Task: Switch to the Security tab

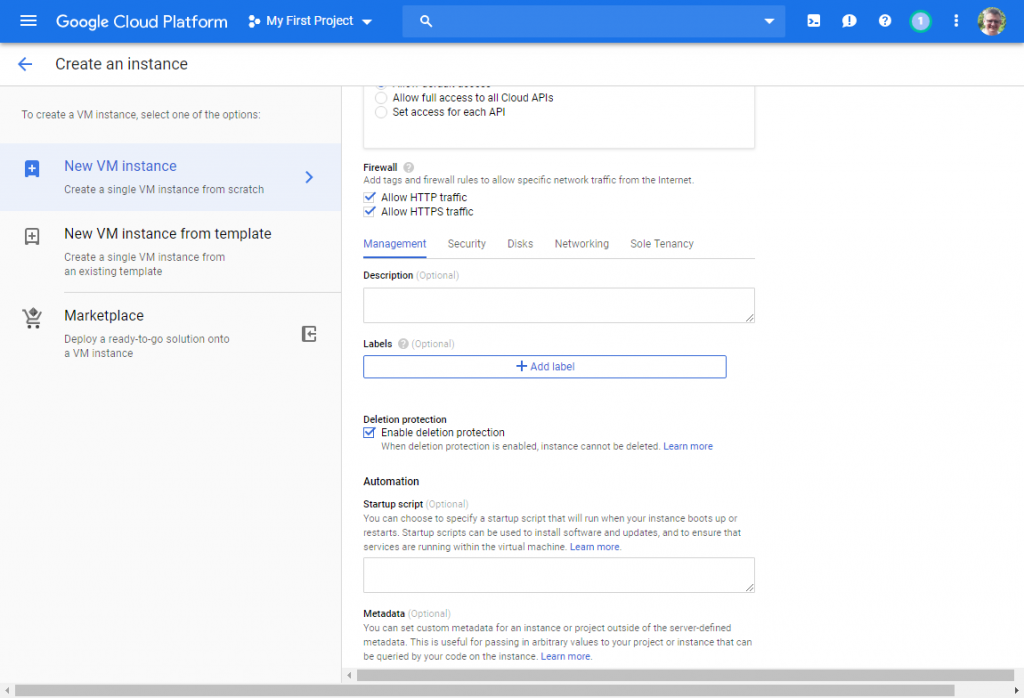Action: [466, 244]
